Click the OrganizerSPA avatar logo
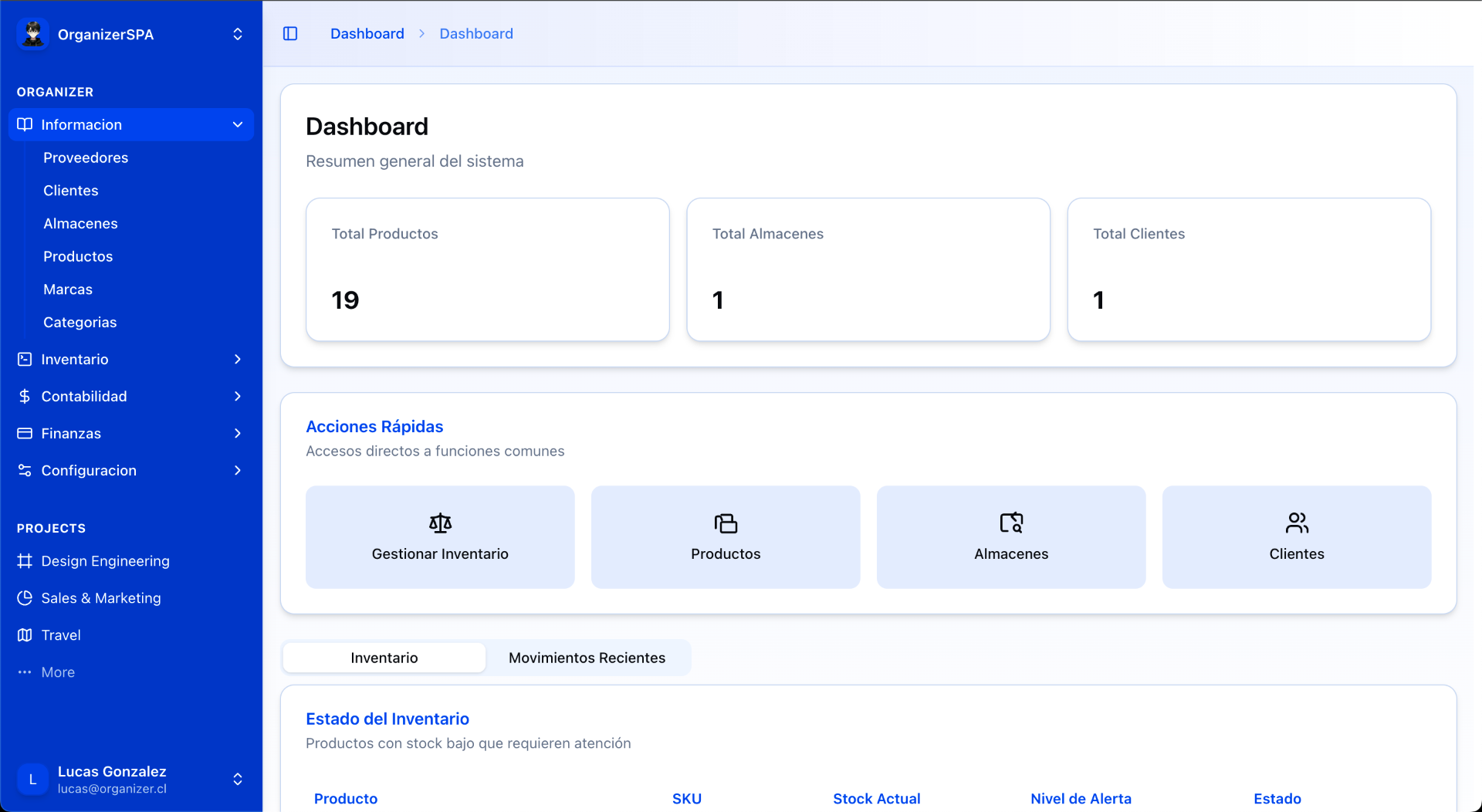 click(33, 34)
